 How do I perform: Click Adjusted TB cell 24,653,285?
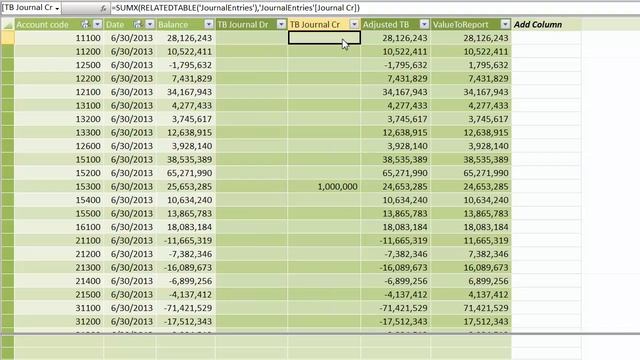[396, 187]
